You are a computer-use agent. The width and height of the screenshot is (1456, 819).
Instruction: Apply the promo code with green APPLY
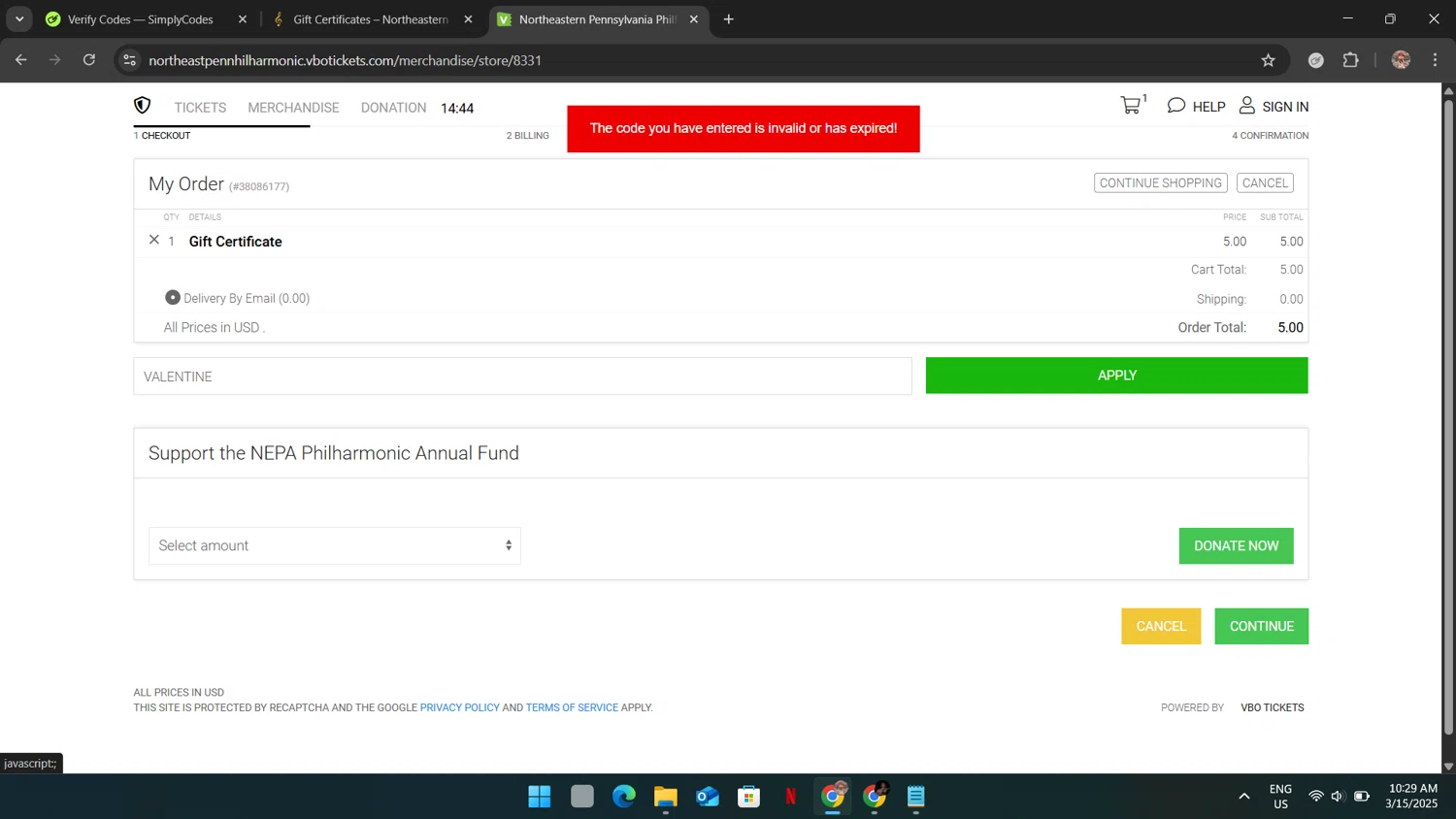point(1116,376)
